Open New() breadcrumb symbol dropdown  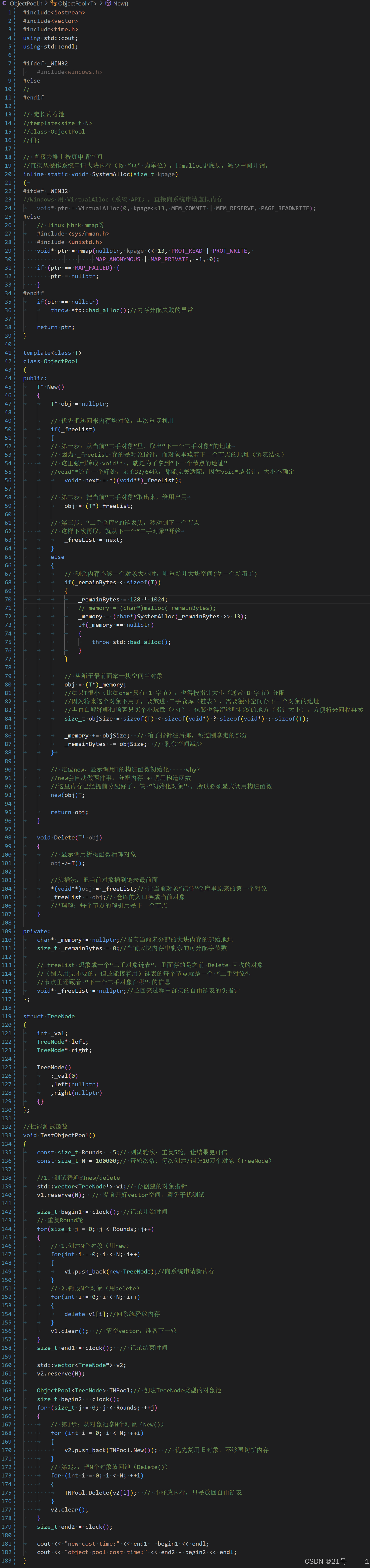(x=120, y=4)
